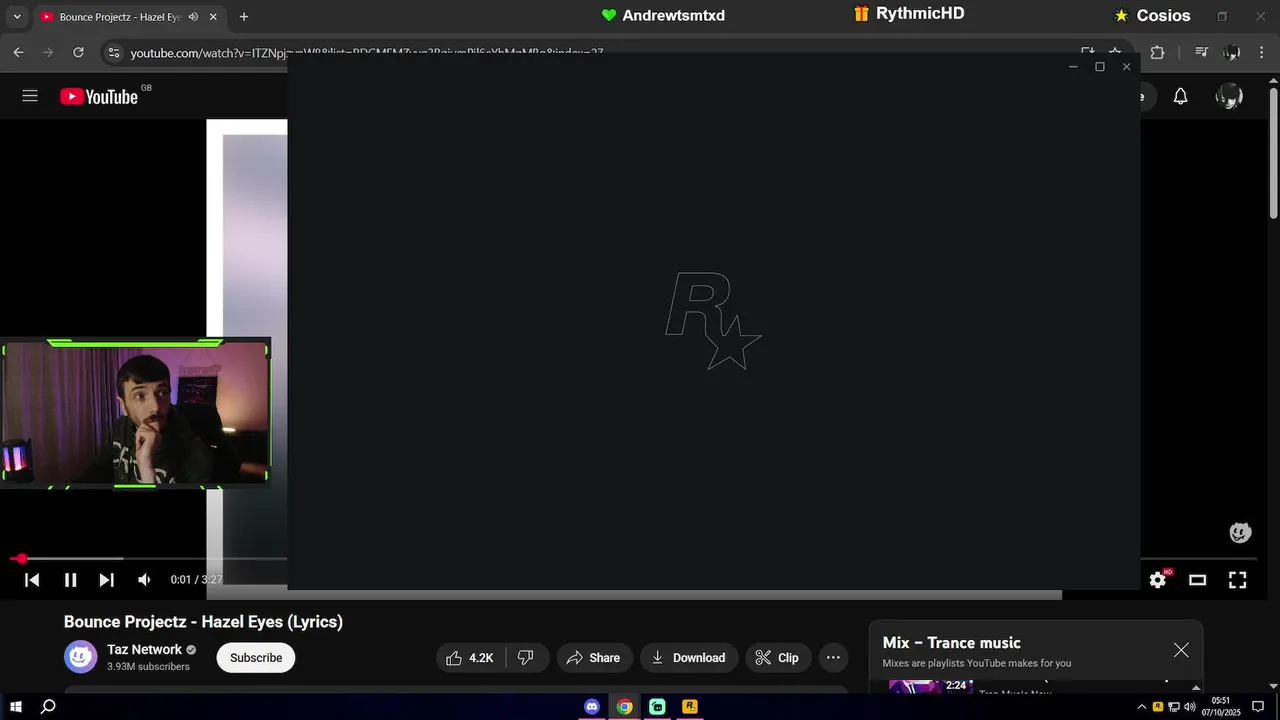Open Chrome extensions puzzle icon
The width and height of the screenshot is (1280, 720).
click(x=1157, y=52)
